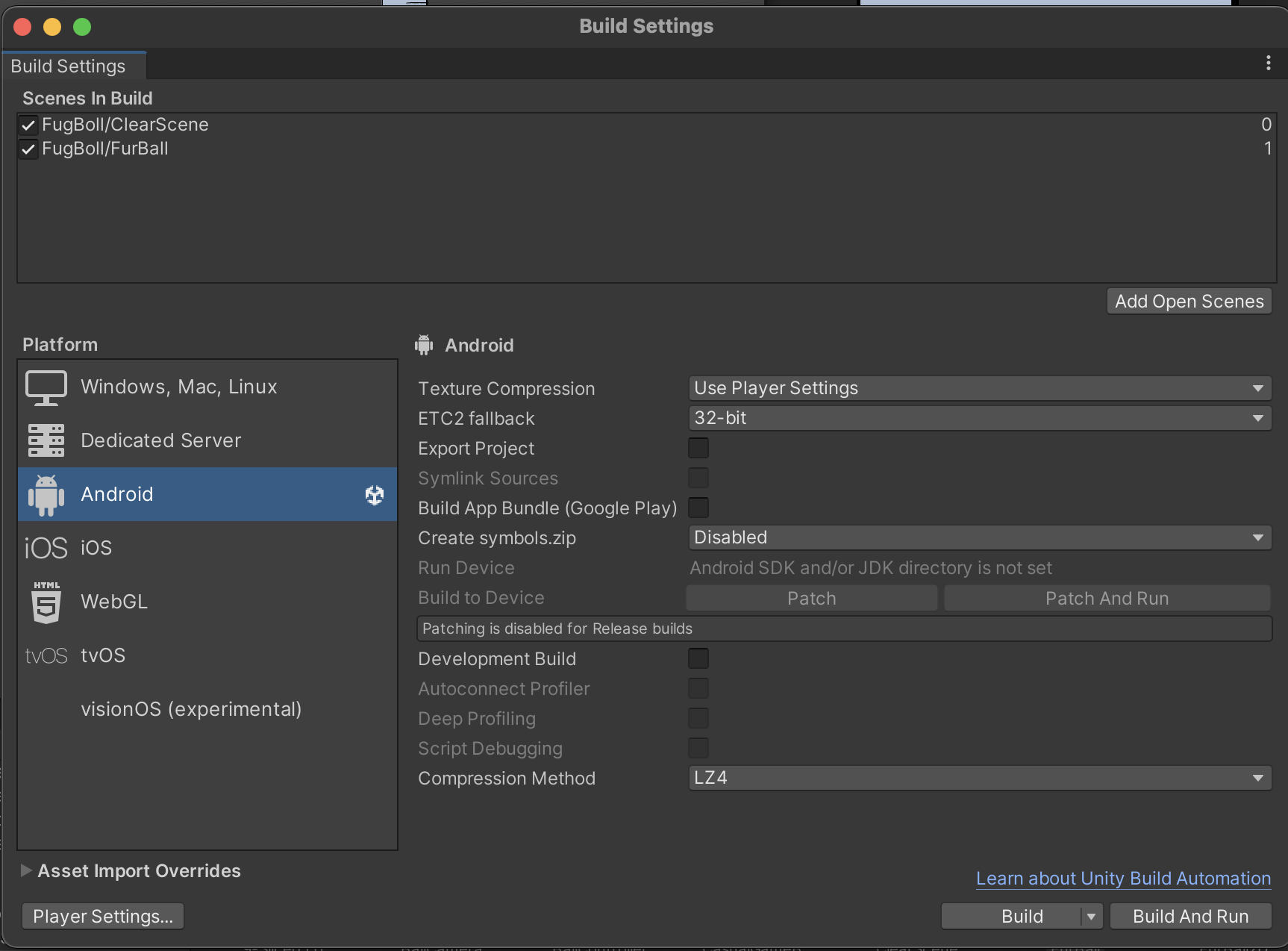
Task: Click the Dedicated Server rack icon
Action: (x=46, y=440)
